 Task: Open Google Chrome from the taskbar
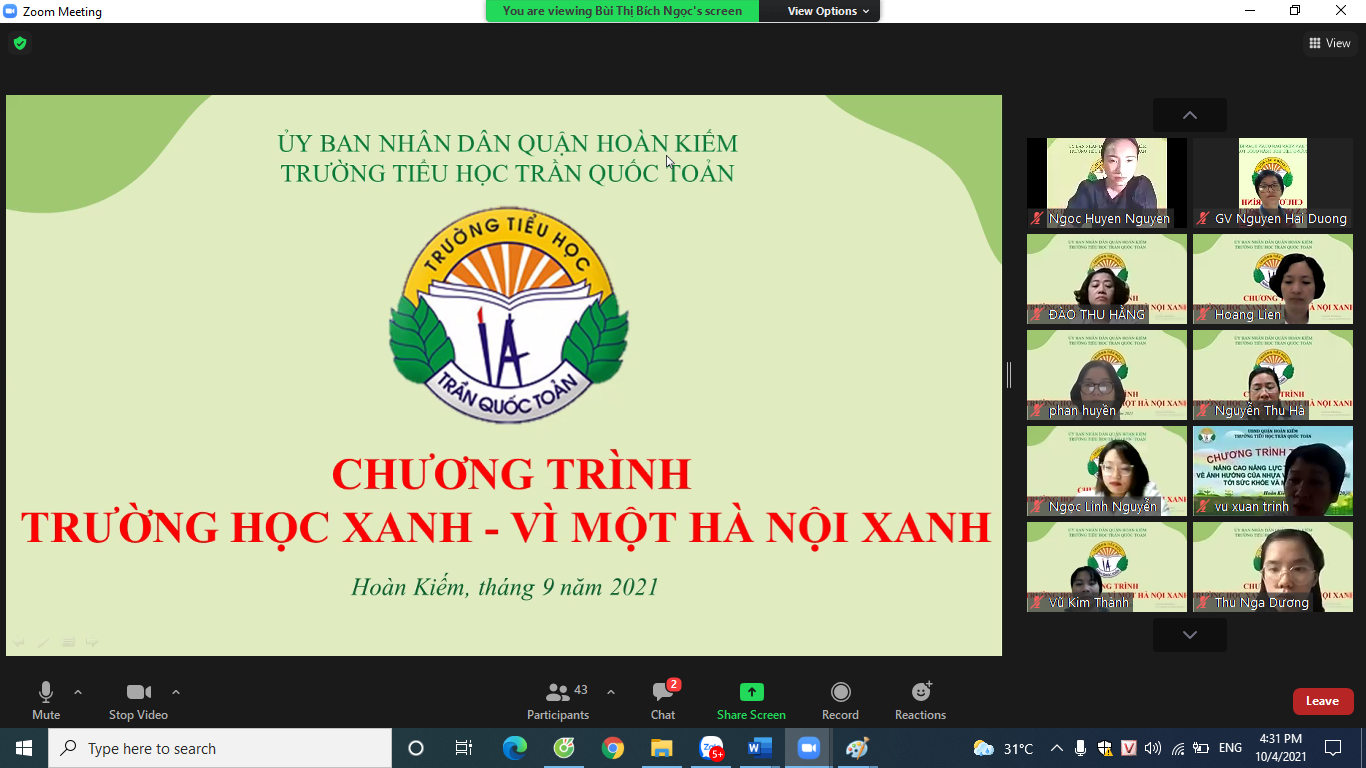(613, 748)
